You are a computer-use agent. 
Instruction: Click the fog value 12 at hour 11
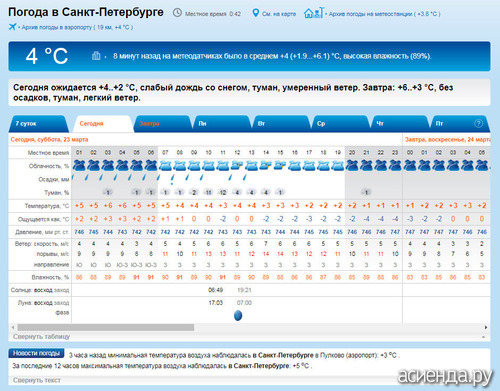pos(223,192)
